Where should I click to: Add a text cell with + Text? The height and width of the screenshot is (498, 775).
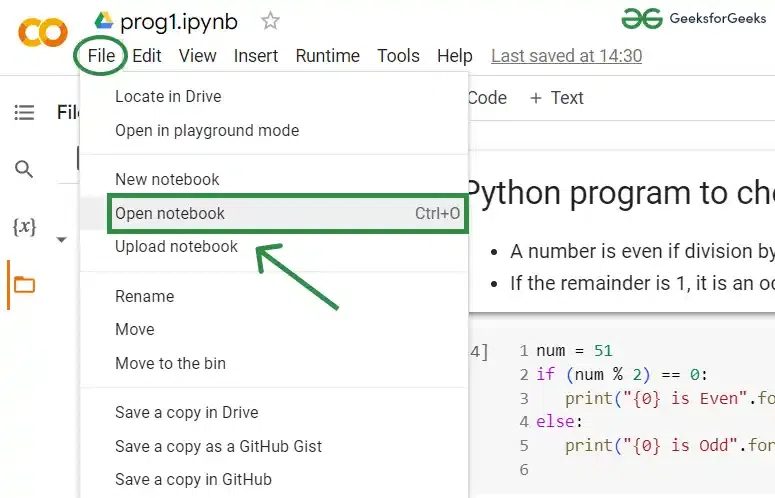coord(556,97)
